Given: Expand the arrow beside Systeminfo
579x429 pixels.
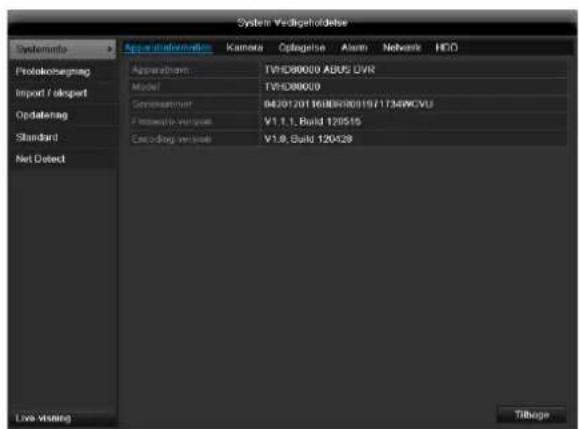Looking at the screenshot, I should click(x=109, y=49).
